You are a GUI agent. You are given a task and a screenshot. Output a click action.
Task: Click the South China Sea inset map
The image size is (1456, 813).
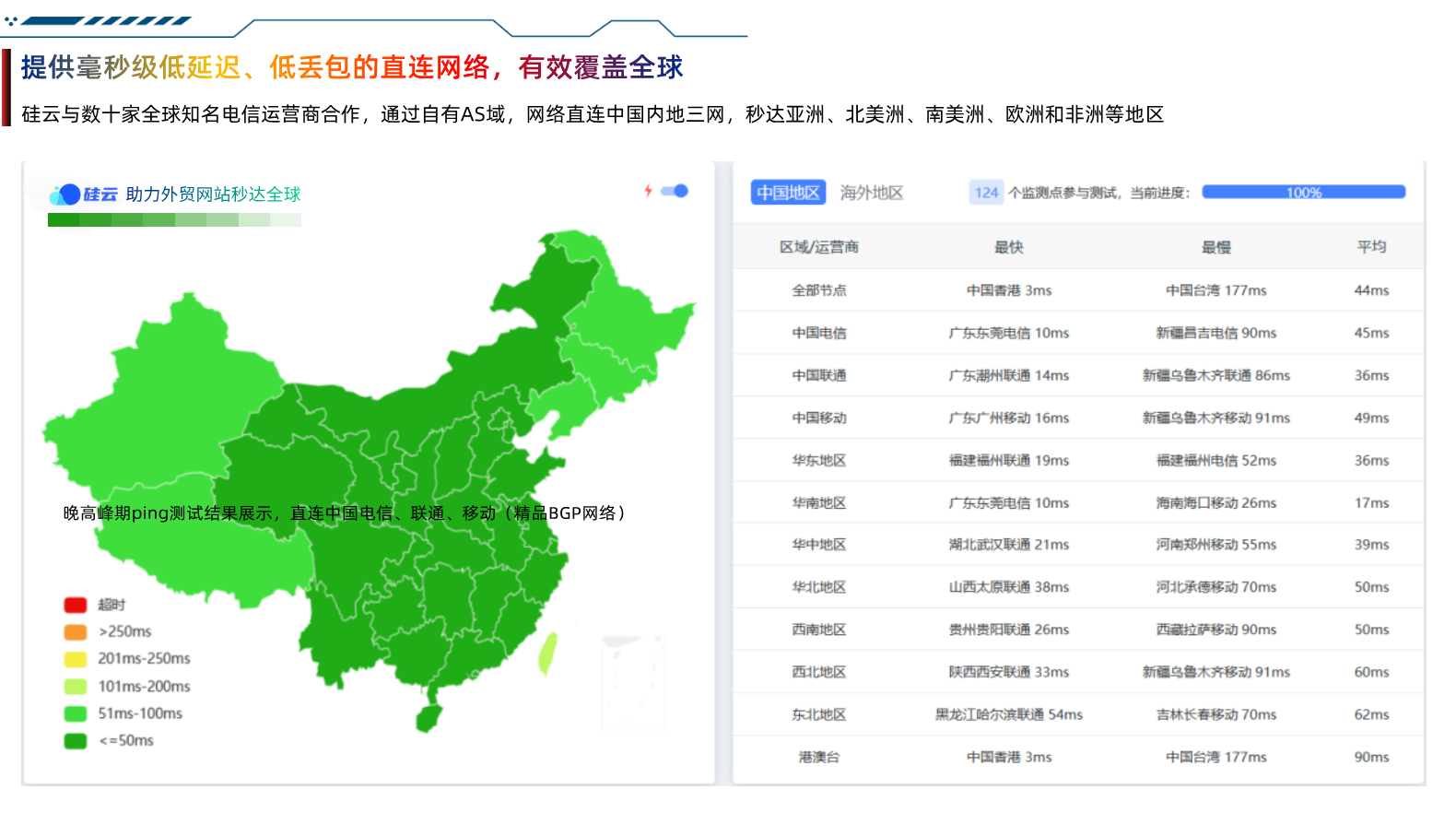(632, 683)
